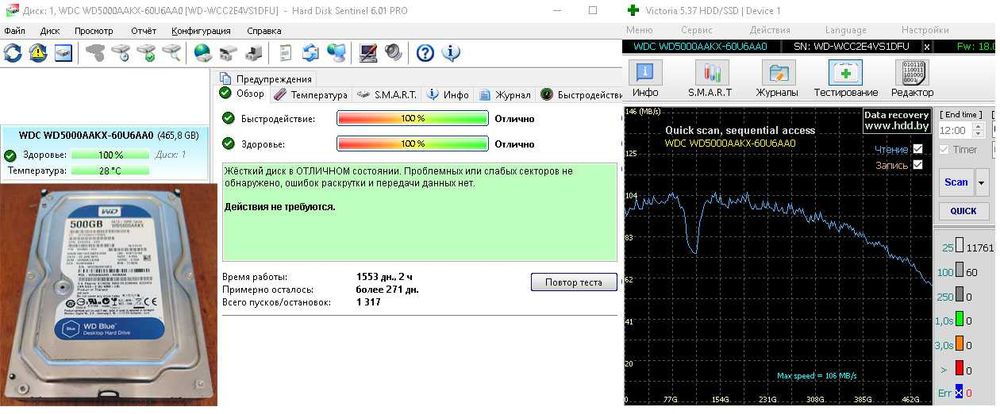Open the Сервис menu in Victoria
Image resolution: width=1000 pixels, height=414 pixels.
tap(696, 30)
